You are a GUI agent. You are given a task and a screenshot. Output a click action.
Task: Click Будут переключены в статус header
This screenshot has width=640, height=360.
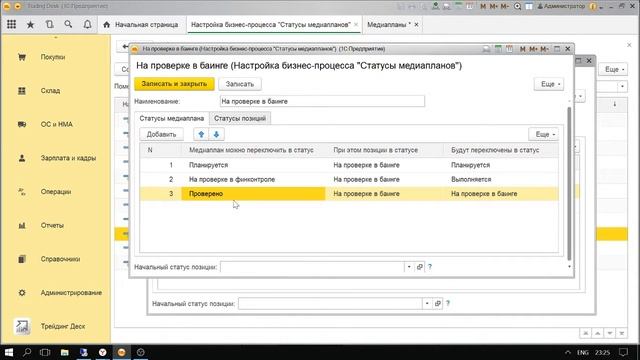[501, 150]
